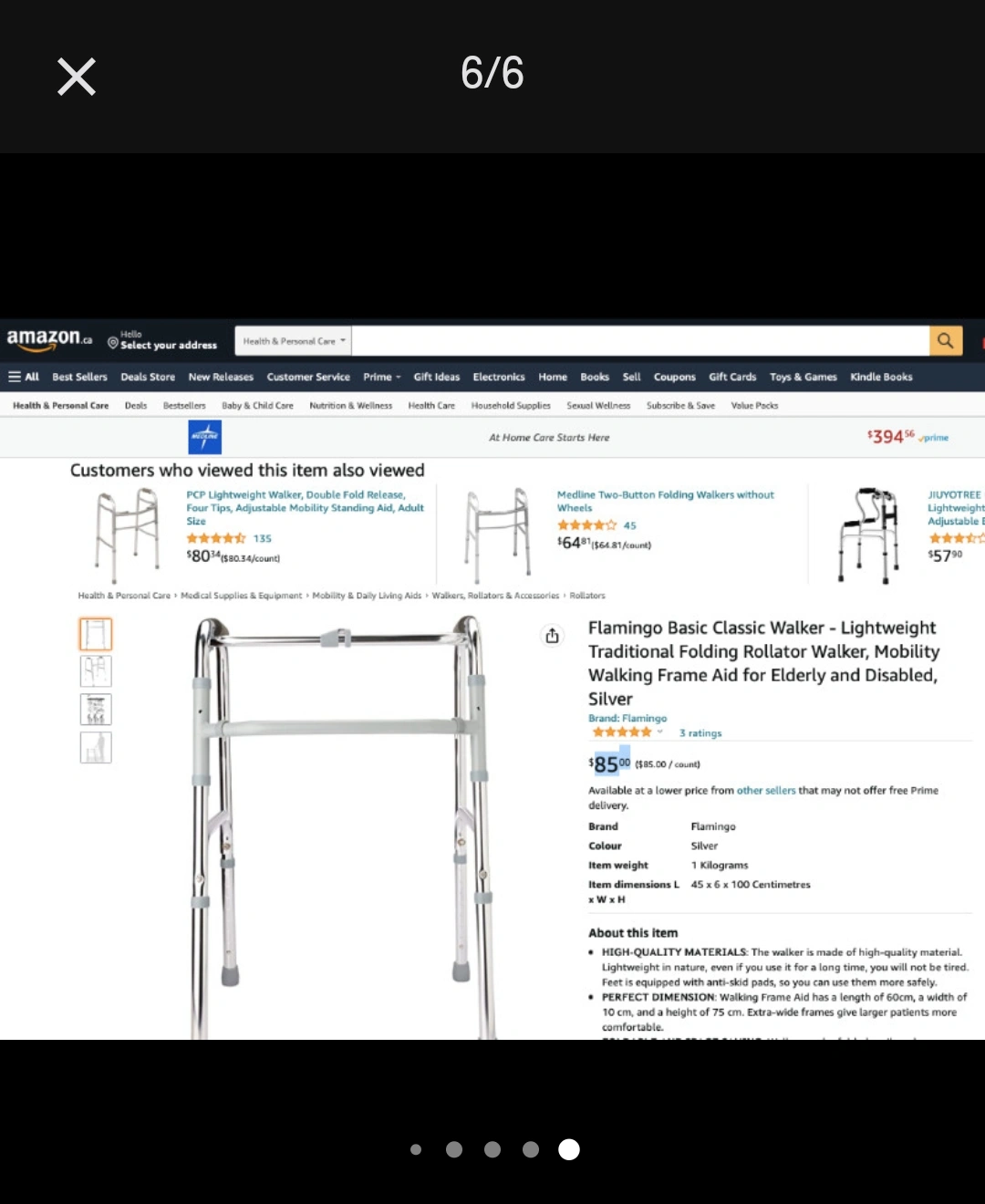The width and height of the screenshot is (985, 1204).
Task: Expand the Prime menu dropdown
Action: [x=381, y=377]
